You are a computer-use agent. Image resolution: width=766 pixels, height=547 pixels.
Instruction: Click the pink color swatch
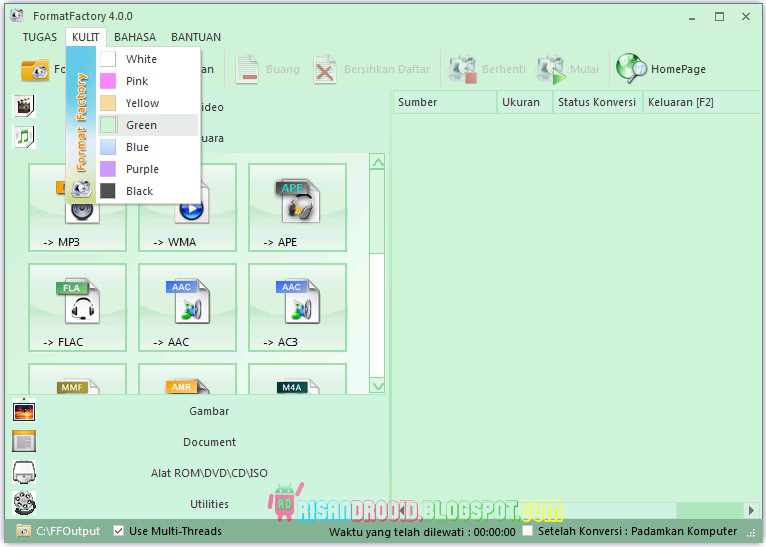tap(108, 81)
